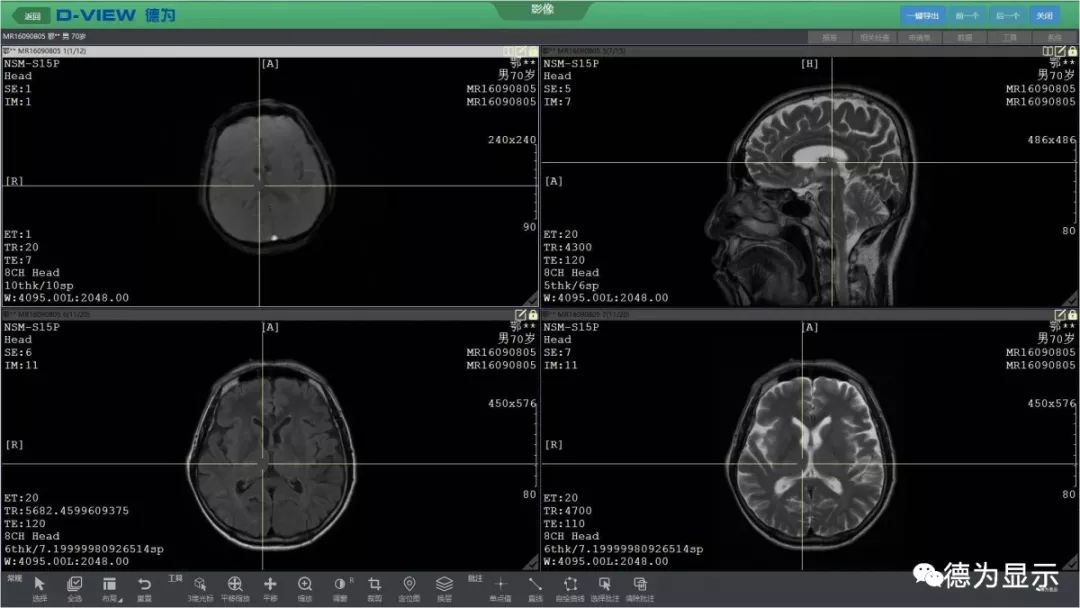Open the 布局 layout dropdown
Image resolution: width=1080 pixels, height=608 pixels.
click(x=109, y=585)
